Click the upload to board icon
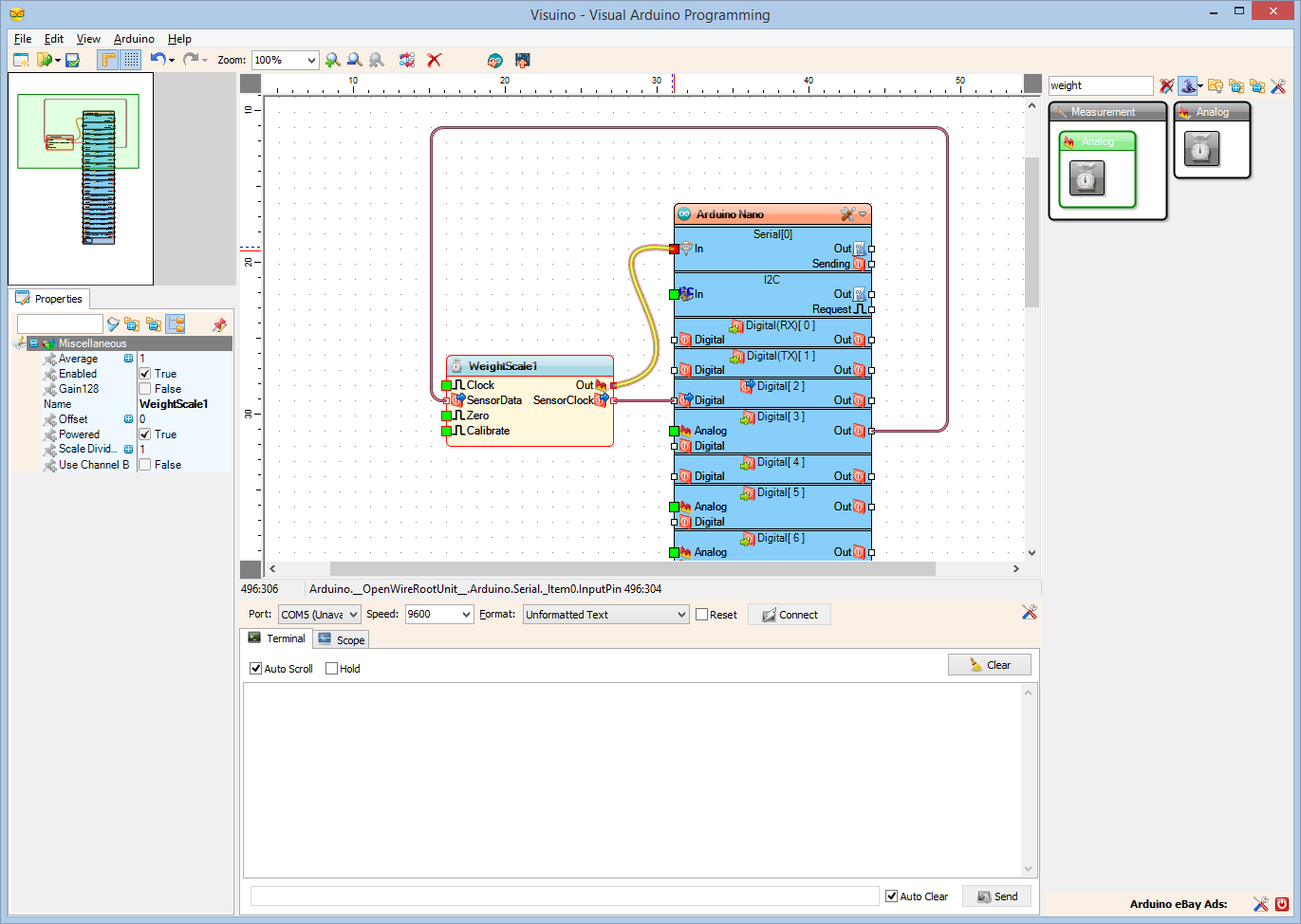Viewport: 1301px width, 924px height. tap(522, 60)
